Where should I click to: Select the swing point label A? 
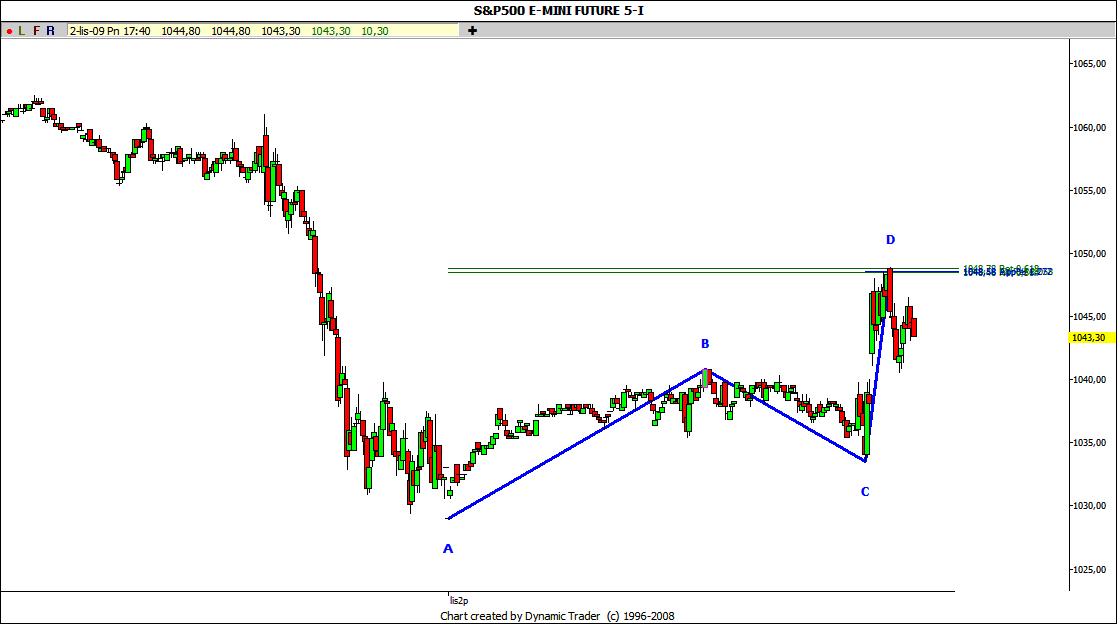[448, 548]
